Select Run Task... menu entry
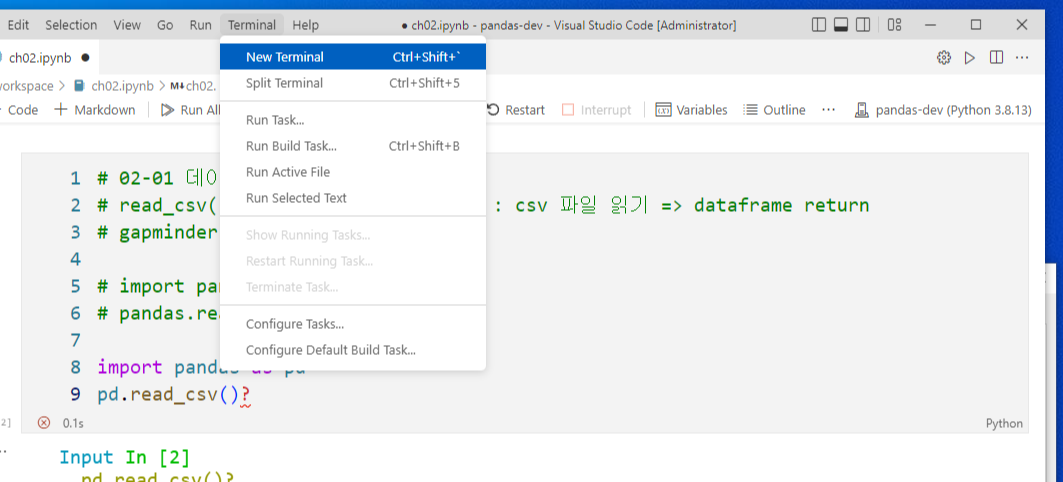1063x482 pixels. (x=353, y=121)
